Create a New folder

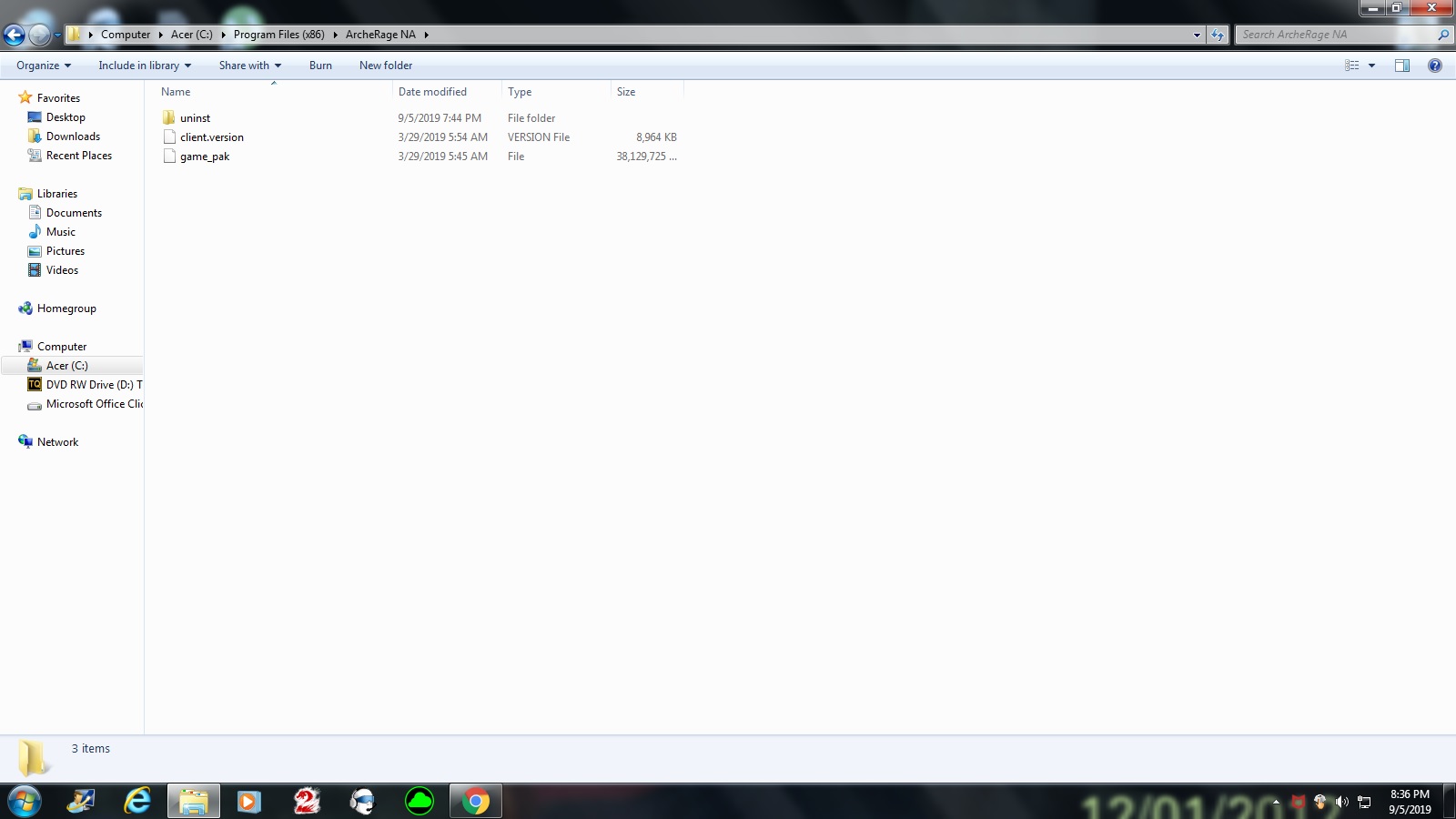click(386, 66)
